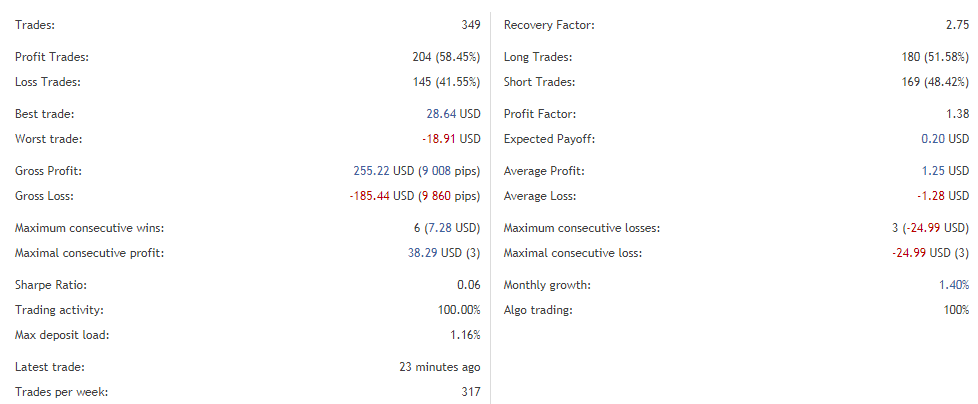Click the Recovery Factor value 2.75

point(957,24)
